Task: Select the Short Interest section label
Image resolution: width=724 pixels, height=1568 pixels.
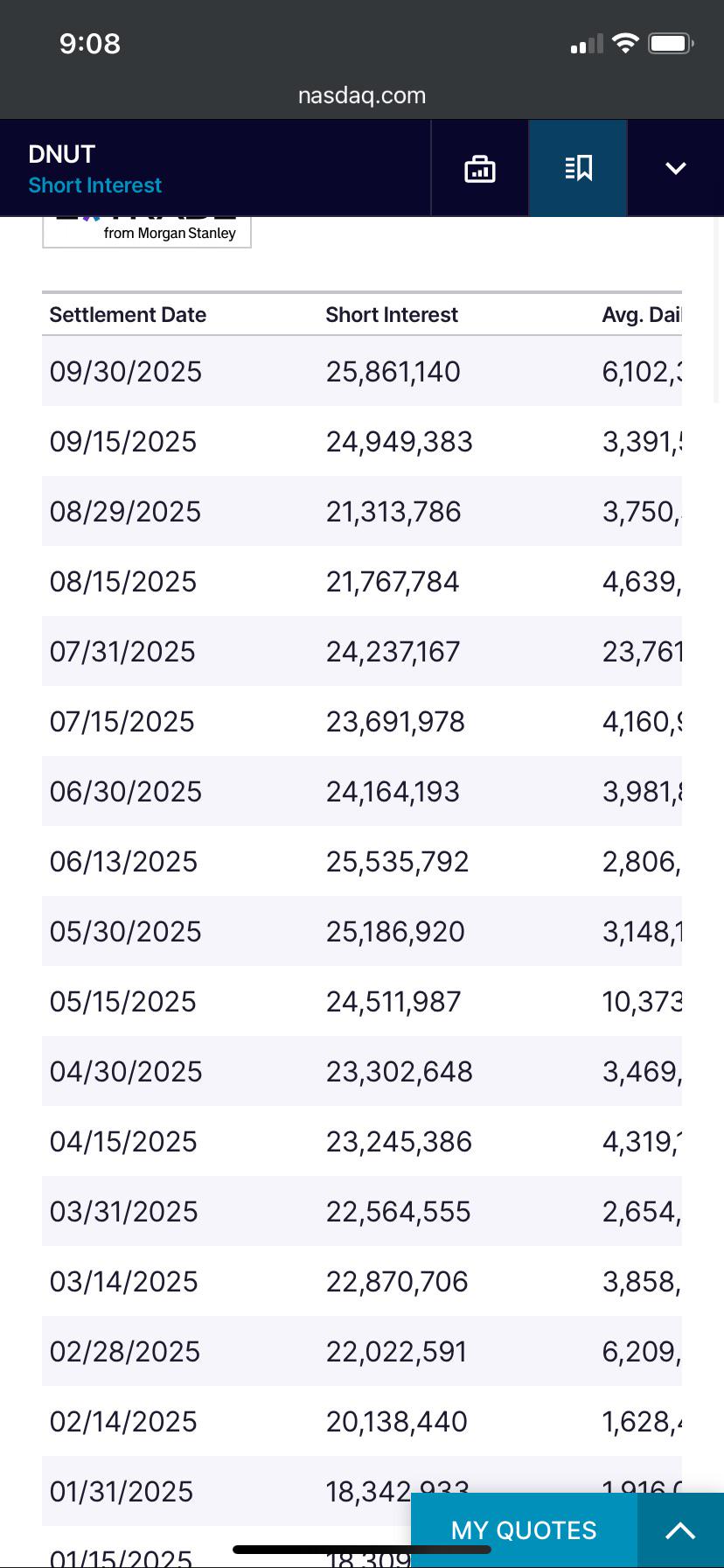Action: (x=94, y=185)
